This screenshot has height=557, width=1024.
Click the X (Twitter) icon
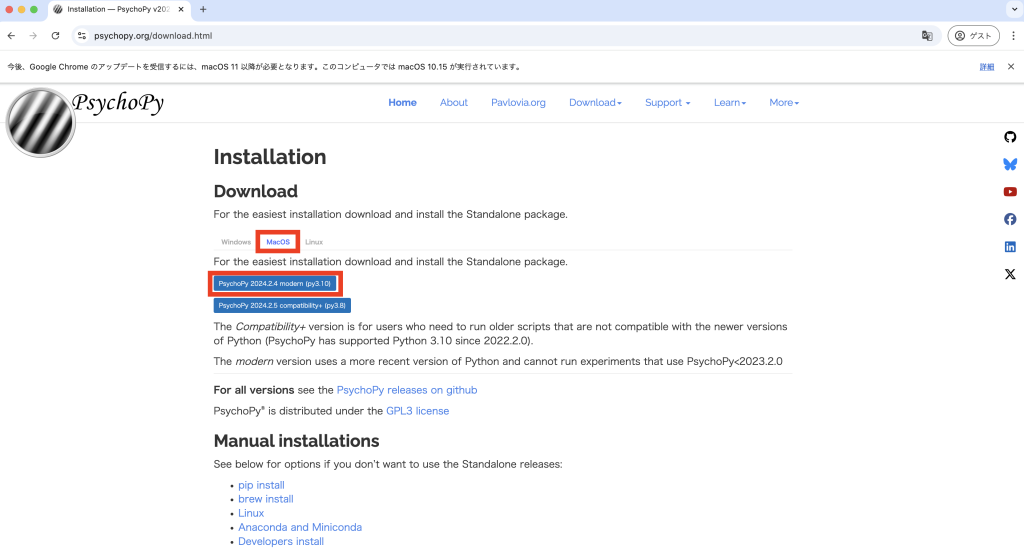pos(1010,274)
